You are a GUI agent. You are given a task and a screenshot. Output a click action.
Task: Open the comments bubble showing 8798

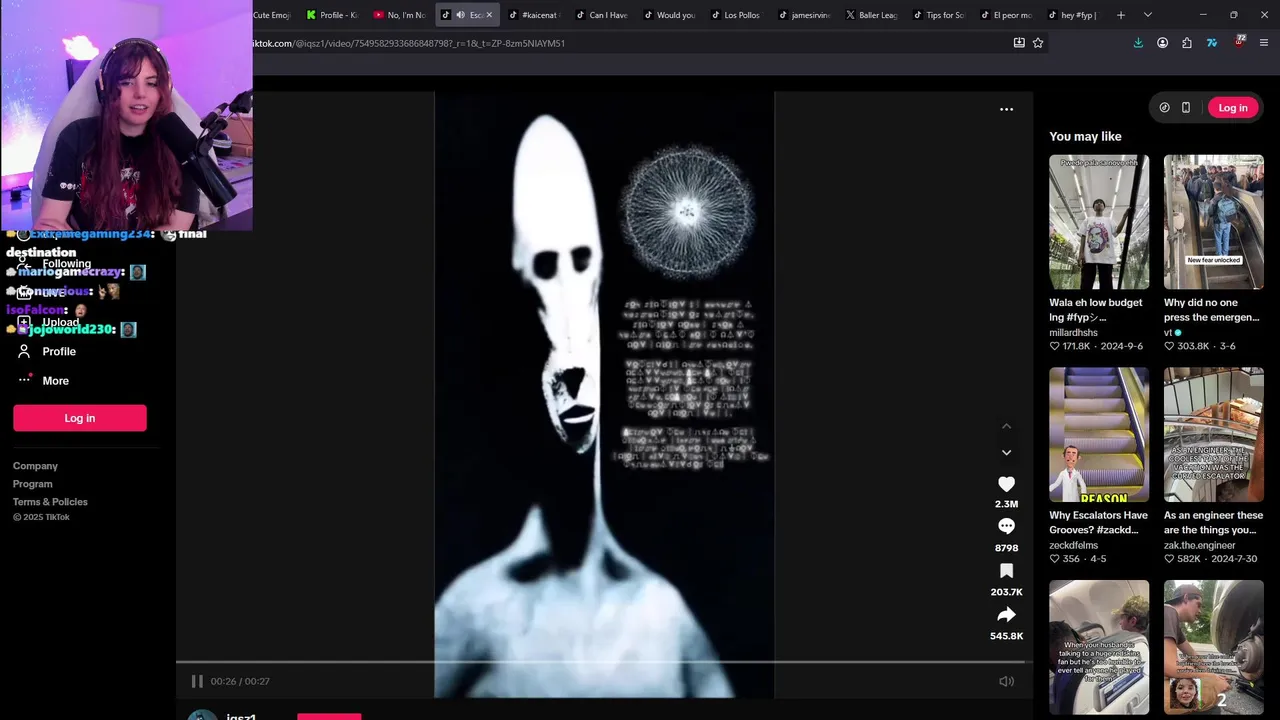tap(1006, 526)
